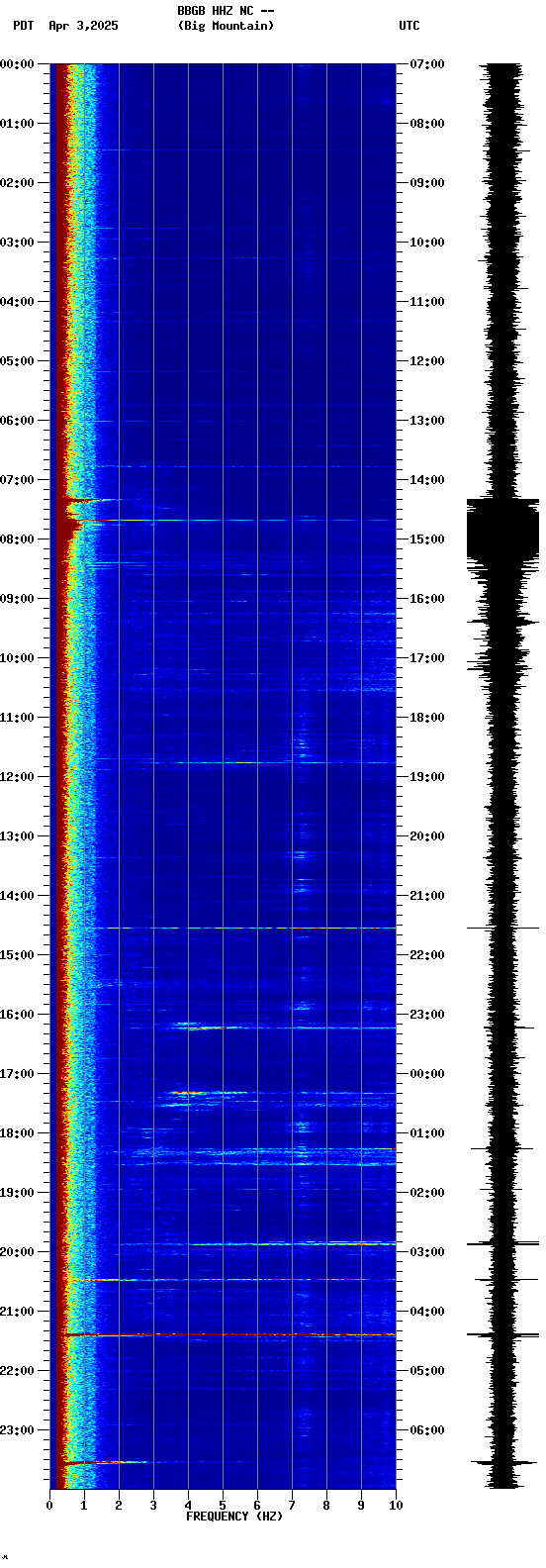Click the '5' frequency tick label
The width and height of the screenshot is (546, 1568).
(223, 1506)
